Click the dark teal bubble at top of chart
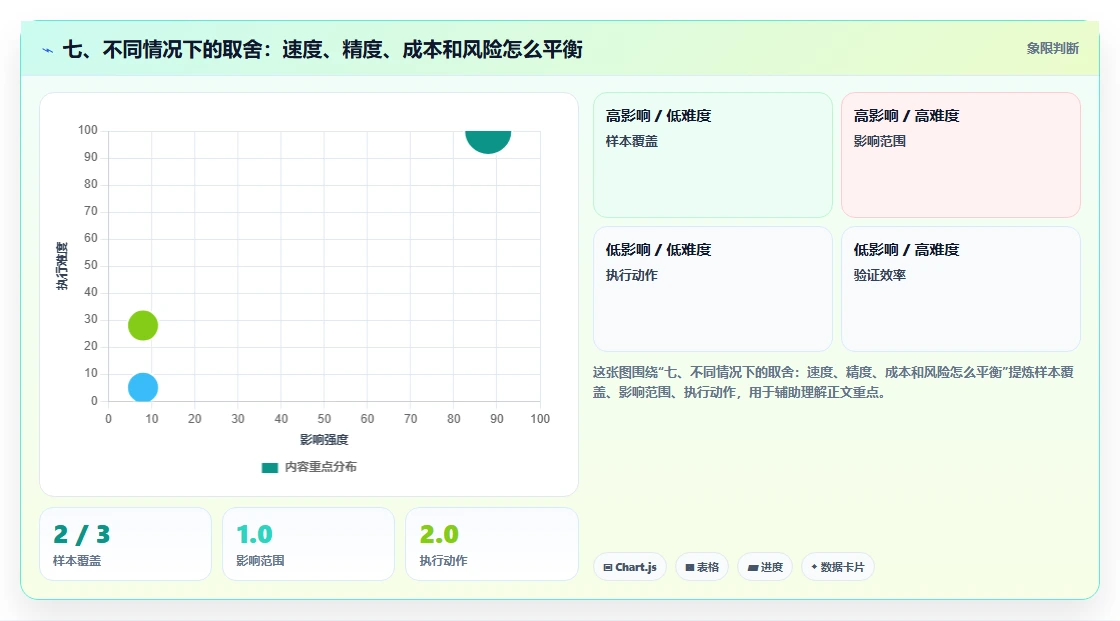The height and width of the screenshot is (621, 1120). 489,141
